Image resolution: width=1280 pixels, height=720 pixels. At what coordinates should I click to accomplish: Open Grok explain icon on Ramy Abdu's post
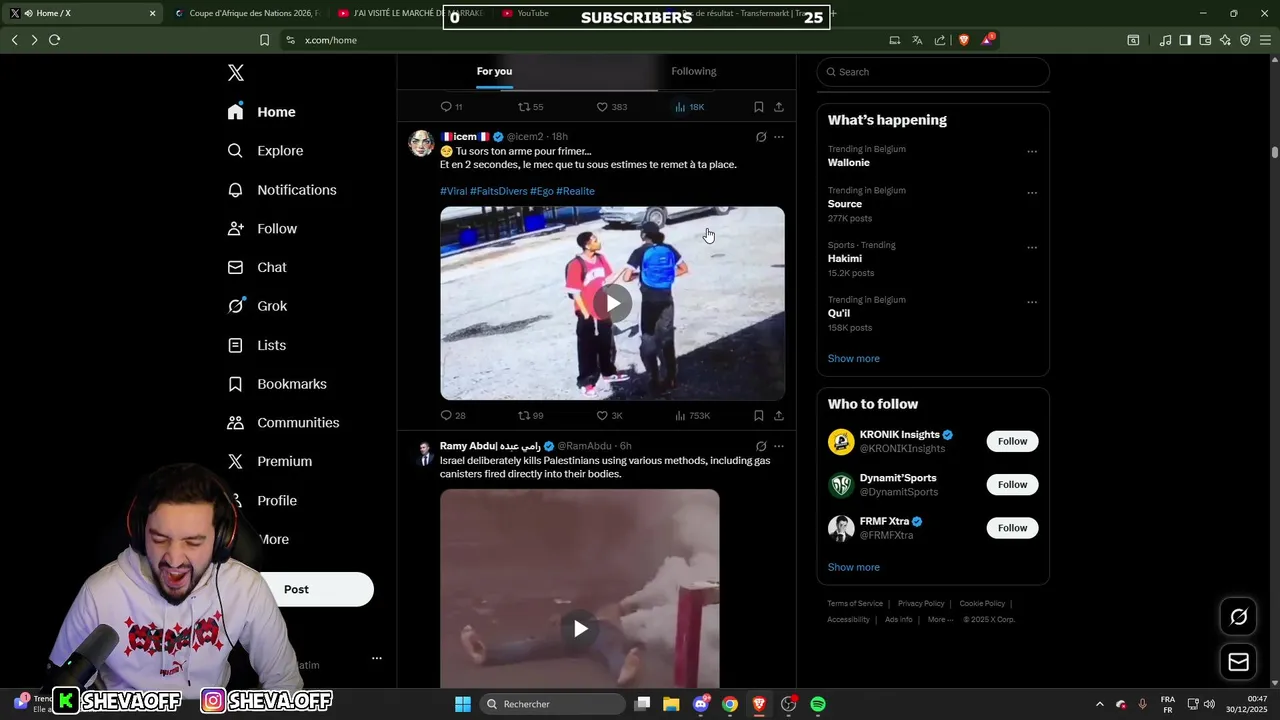(761, 446)
